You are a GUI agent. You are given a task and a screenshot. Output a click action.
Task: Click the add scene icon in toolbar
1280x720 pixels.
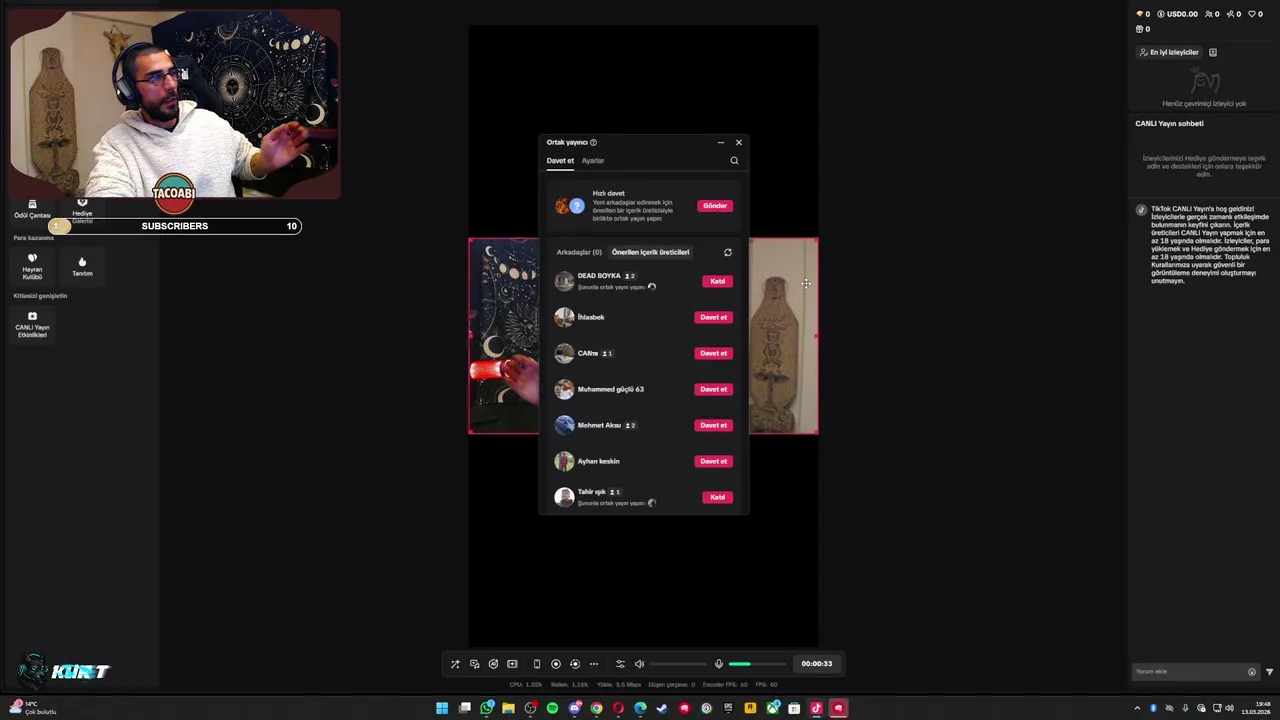512,664
